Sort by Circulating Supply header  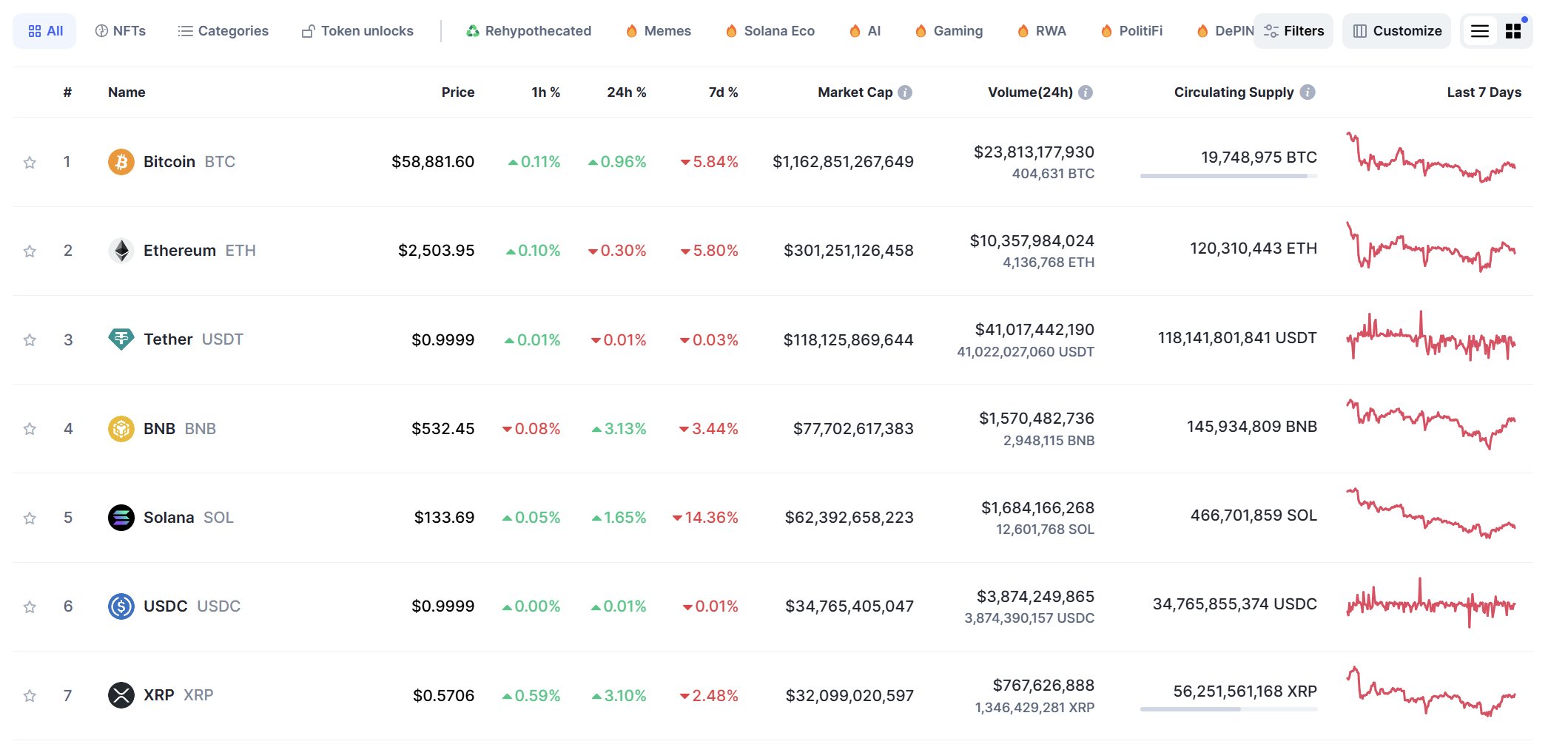pos(1234,92)
